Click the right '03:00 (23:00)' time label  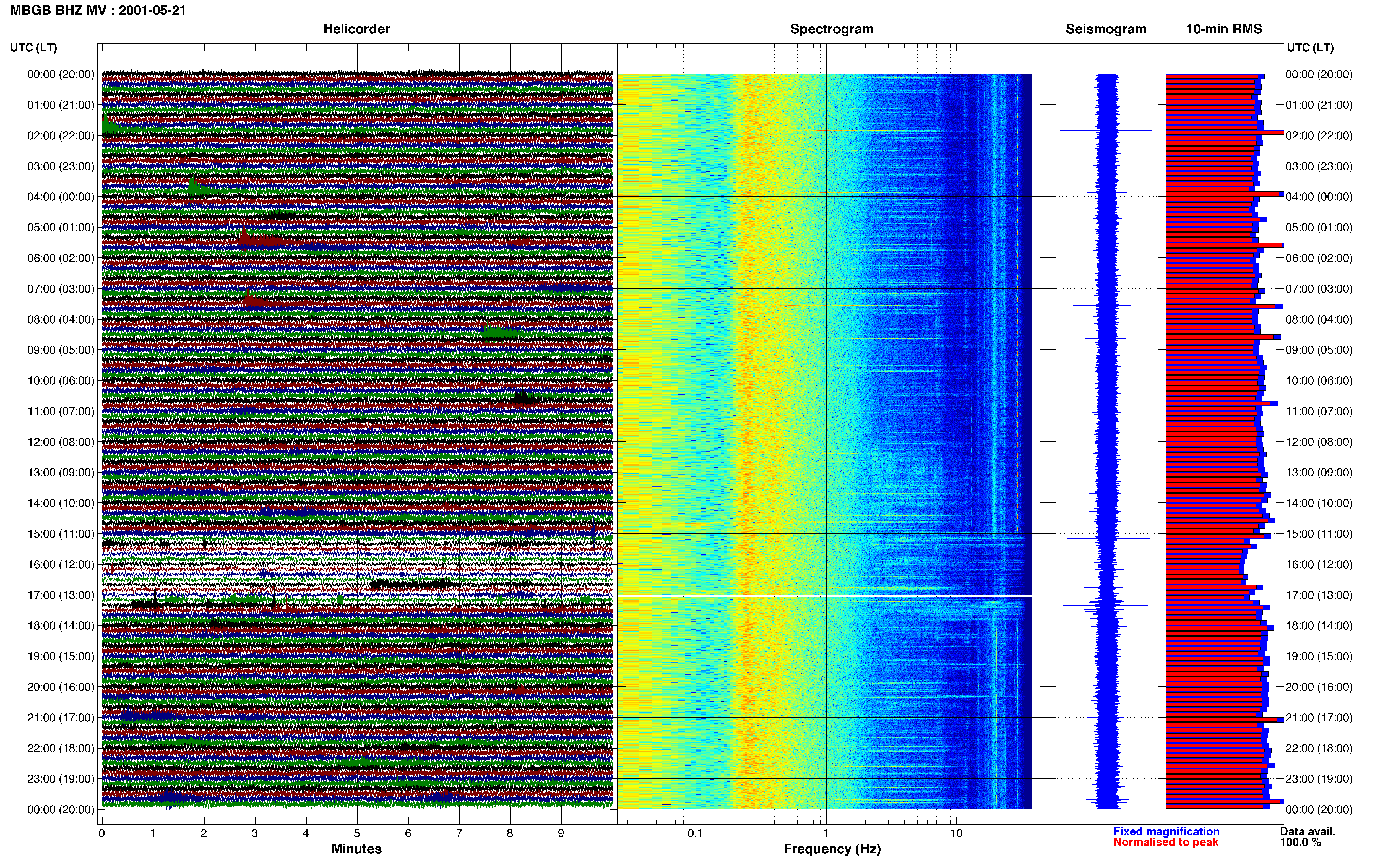[1319, 166]
